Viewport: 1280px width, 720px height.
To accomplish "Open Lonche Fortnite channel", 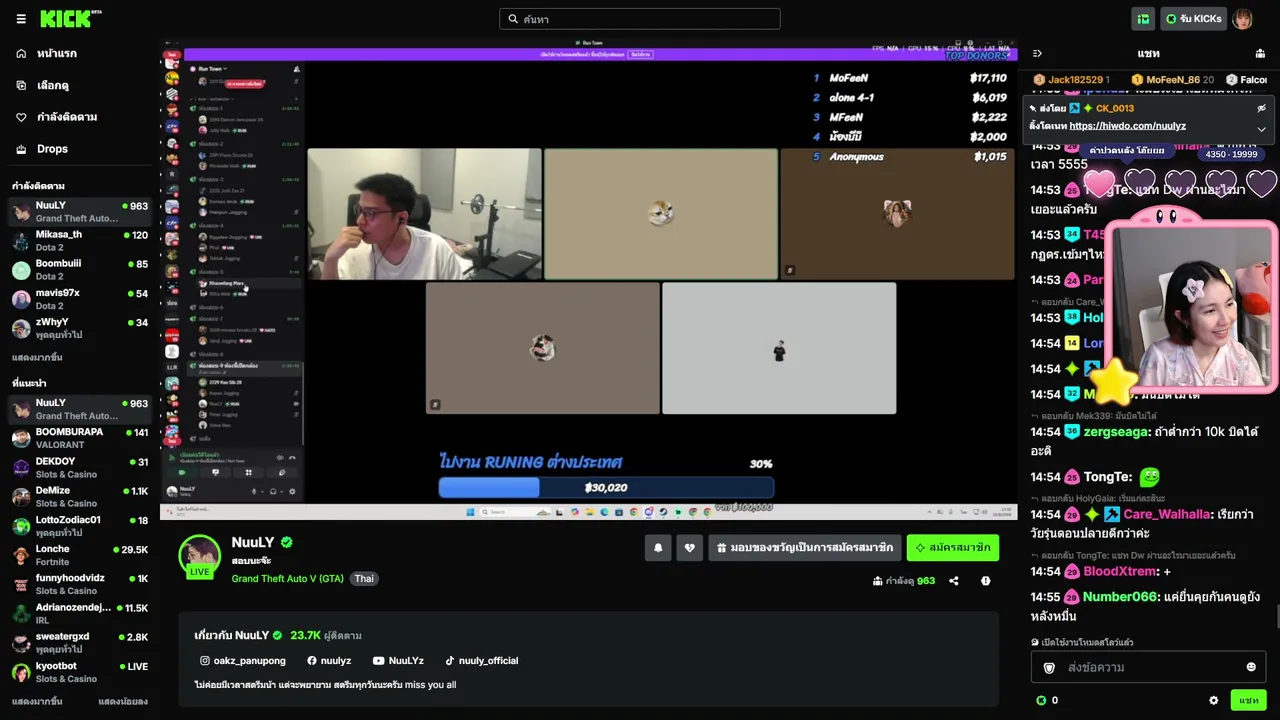I will (x=80, y=555).
